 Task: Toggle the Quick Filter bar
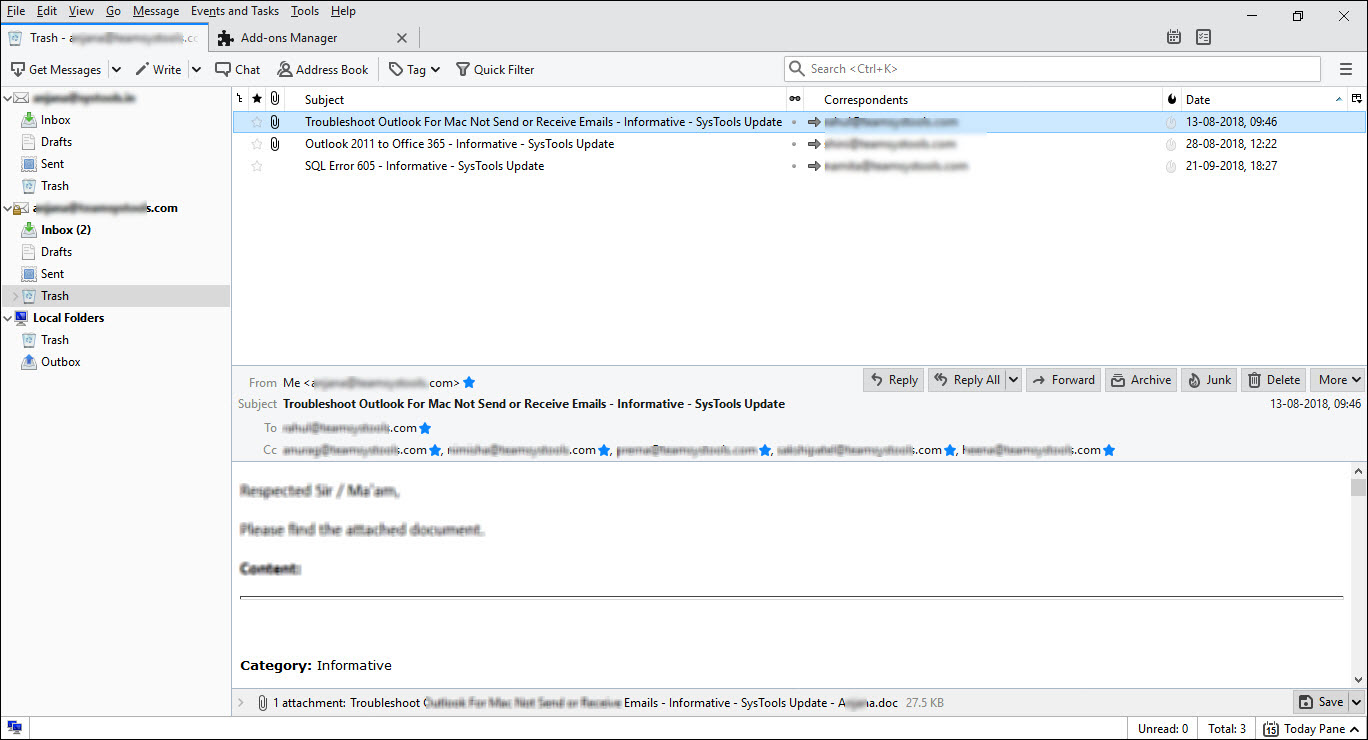coord(495,70)
